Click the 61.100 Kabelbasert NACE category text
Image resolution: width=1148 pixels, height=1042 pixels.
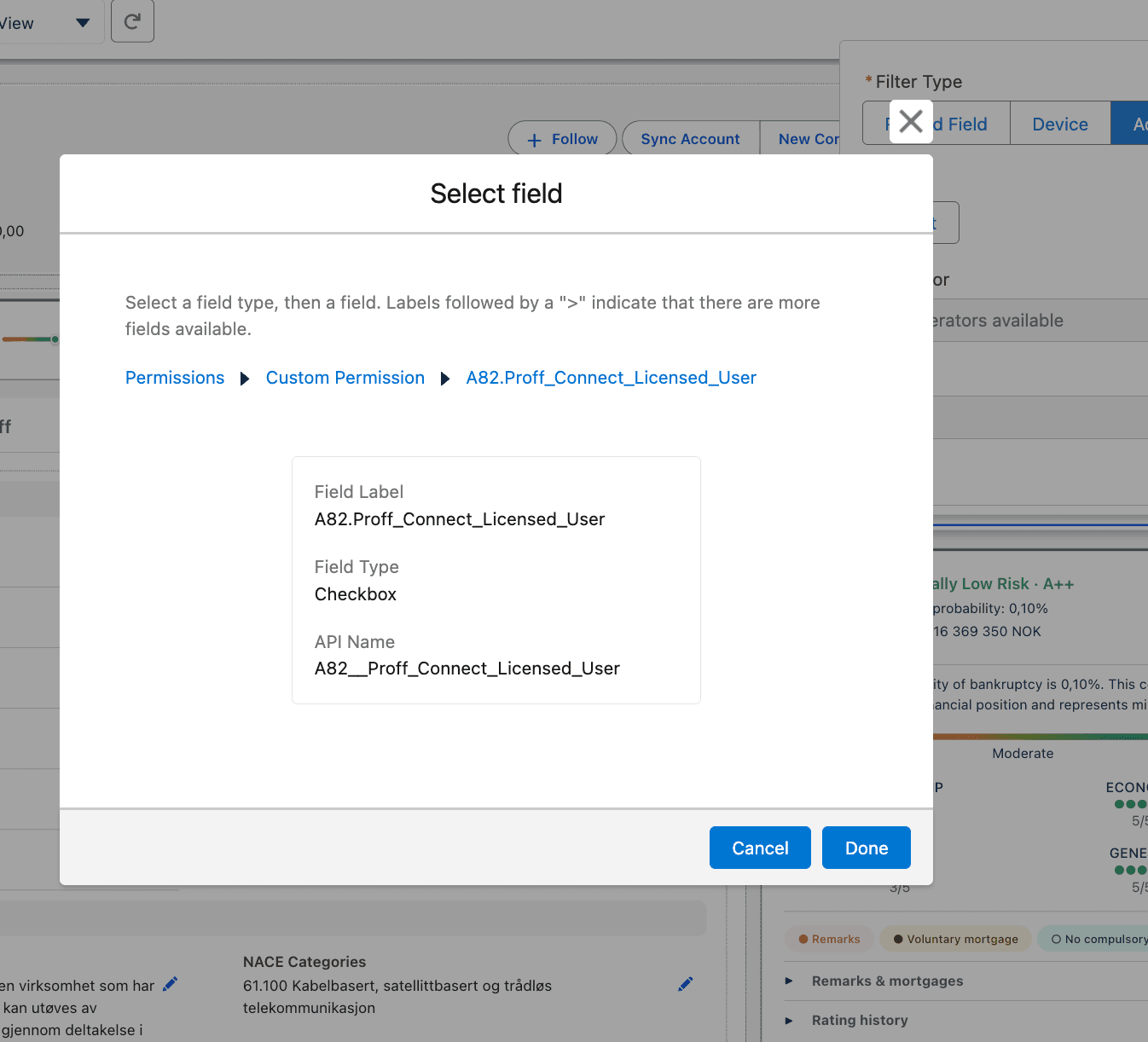pos(397,997)
